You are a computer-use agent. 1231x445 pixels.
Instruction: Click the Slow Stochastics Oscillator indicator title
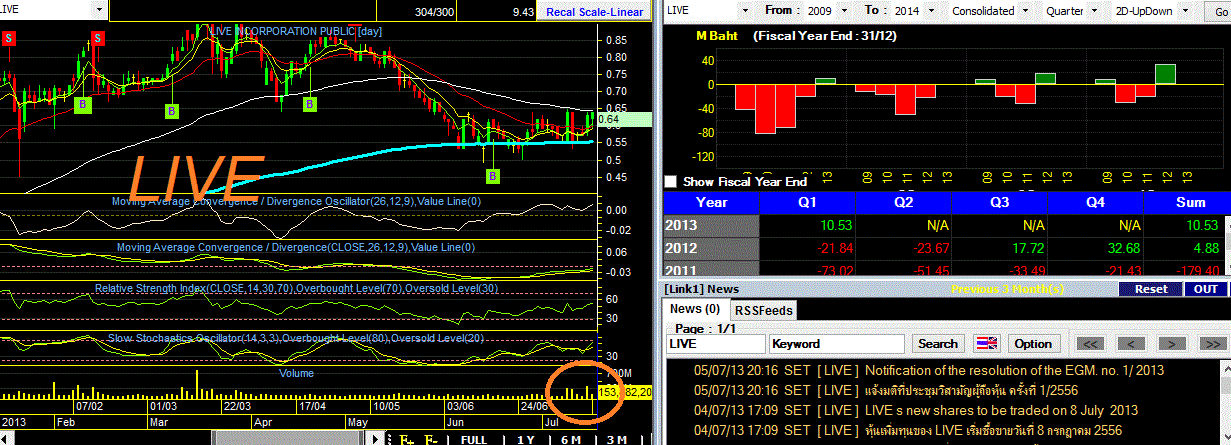click(296, 338)
